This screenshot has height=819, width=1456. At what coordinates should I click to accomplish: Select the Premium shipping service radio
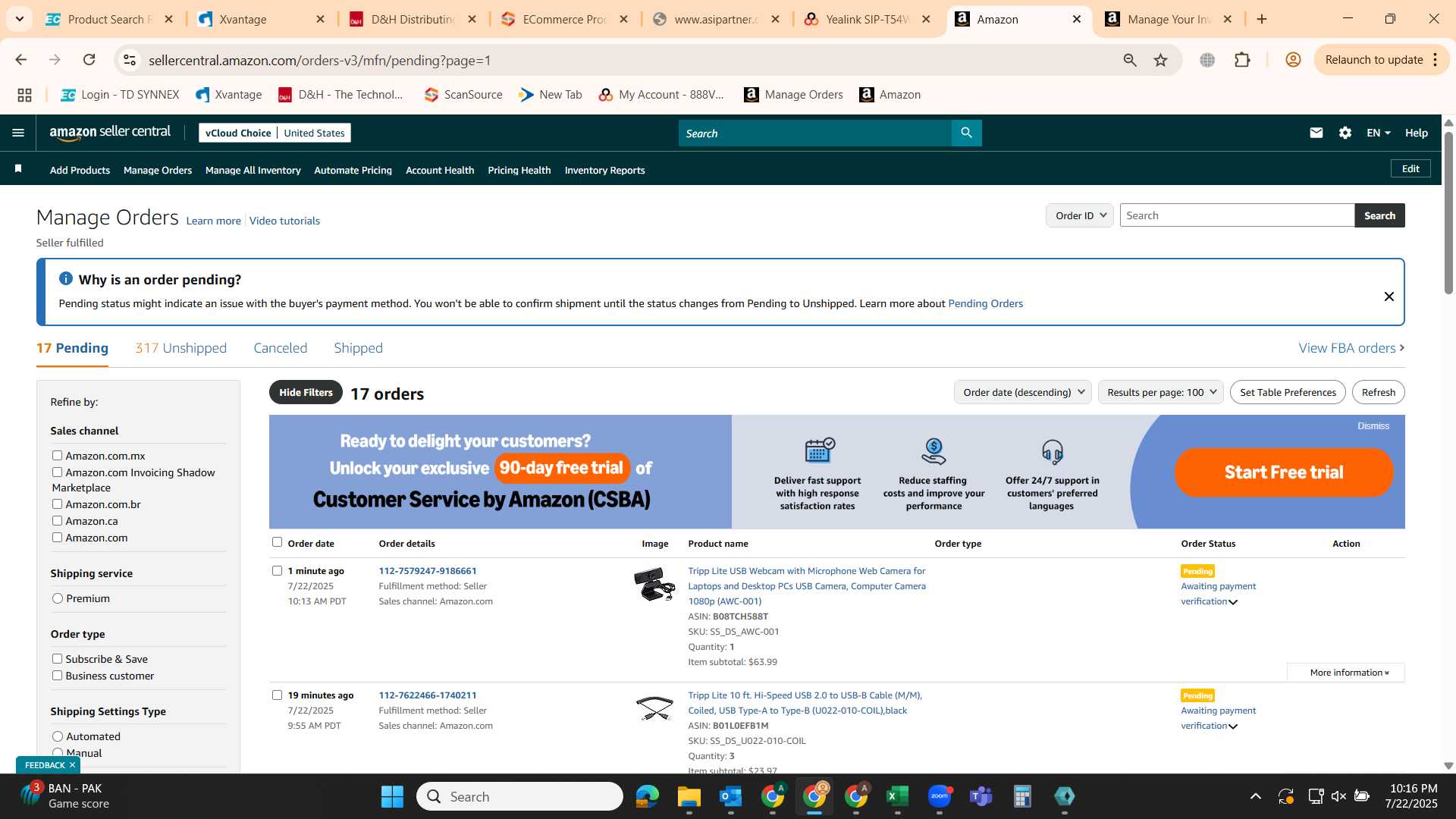(58, 598)
